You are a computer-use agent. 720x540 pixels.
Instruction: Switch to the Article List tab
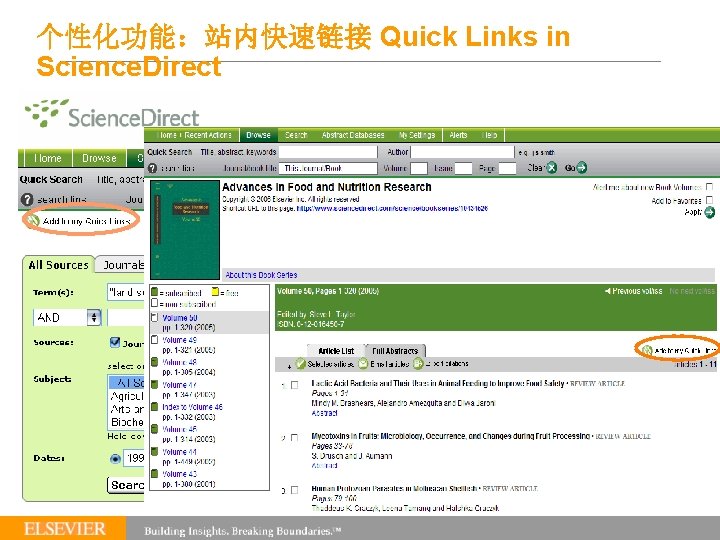(x=336, y=351)
